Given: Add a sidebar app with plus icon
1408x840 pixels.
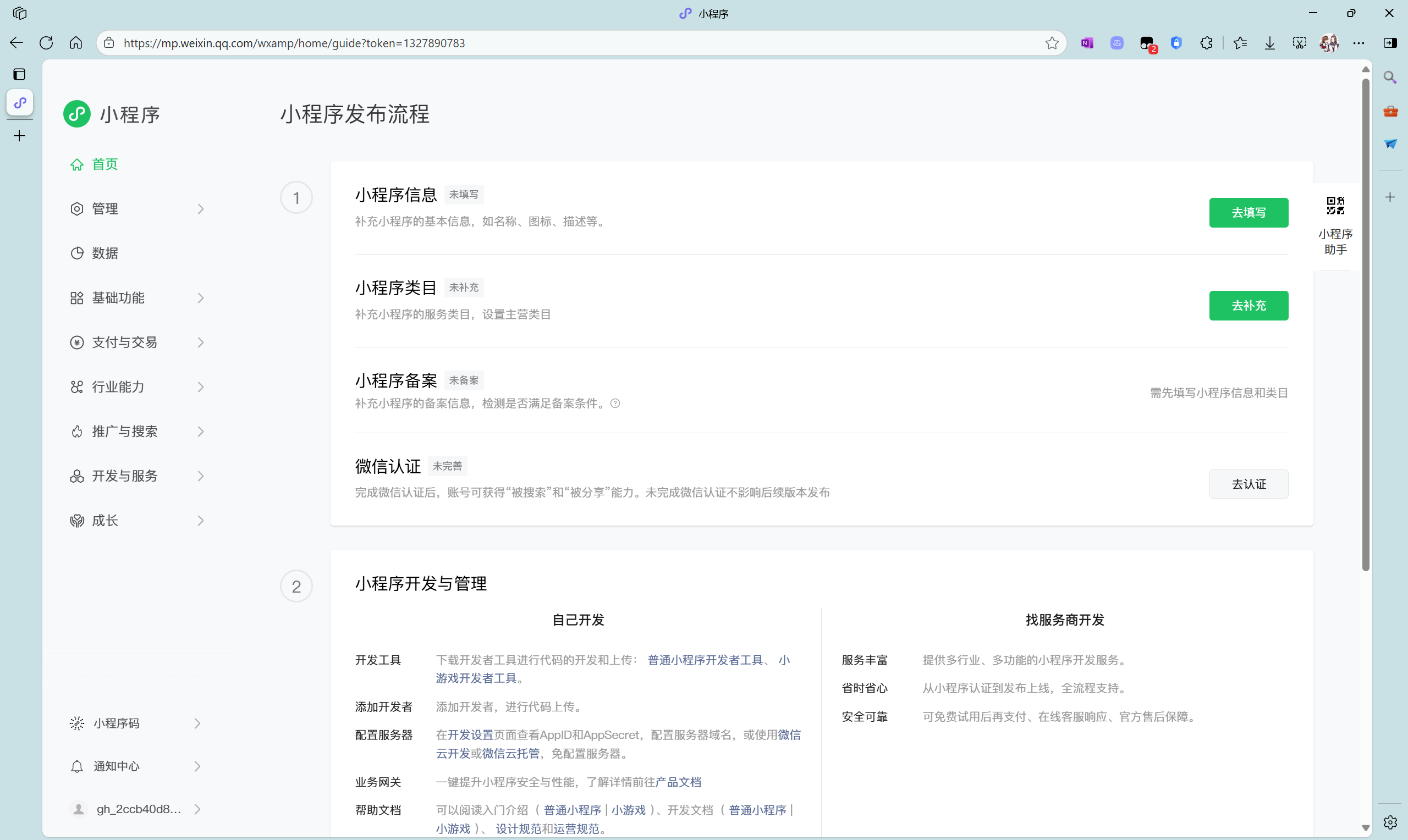Looking at the screenshot, I should (1390, 197).
